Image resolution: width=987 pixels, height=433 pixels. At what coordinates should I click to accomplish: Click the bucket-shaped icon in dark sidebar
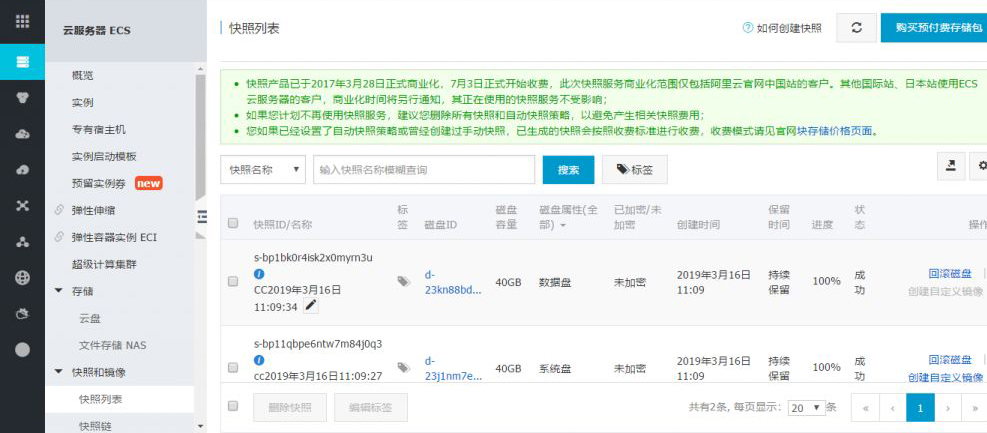coord(23,313)
